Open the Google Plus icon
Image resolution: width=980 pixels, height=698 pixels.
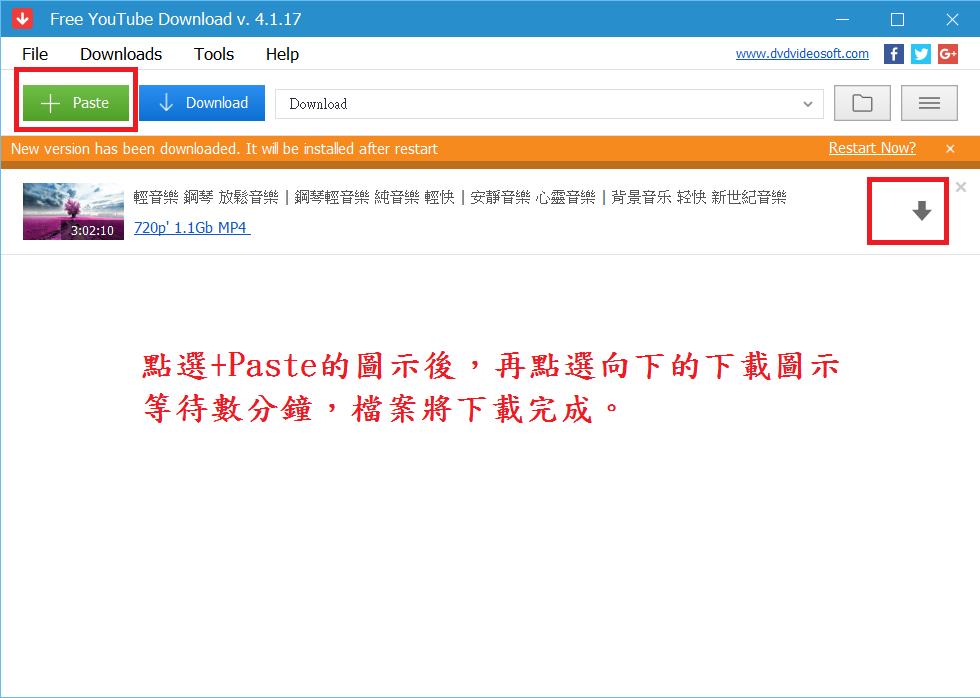(948, 54)
